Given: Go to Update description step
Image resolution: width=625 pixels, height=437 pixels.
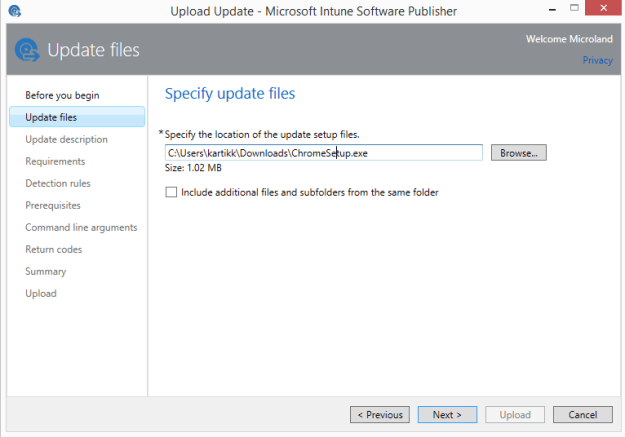Looking at the screenshot, I should coord(66,139).
